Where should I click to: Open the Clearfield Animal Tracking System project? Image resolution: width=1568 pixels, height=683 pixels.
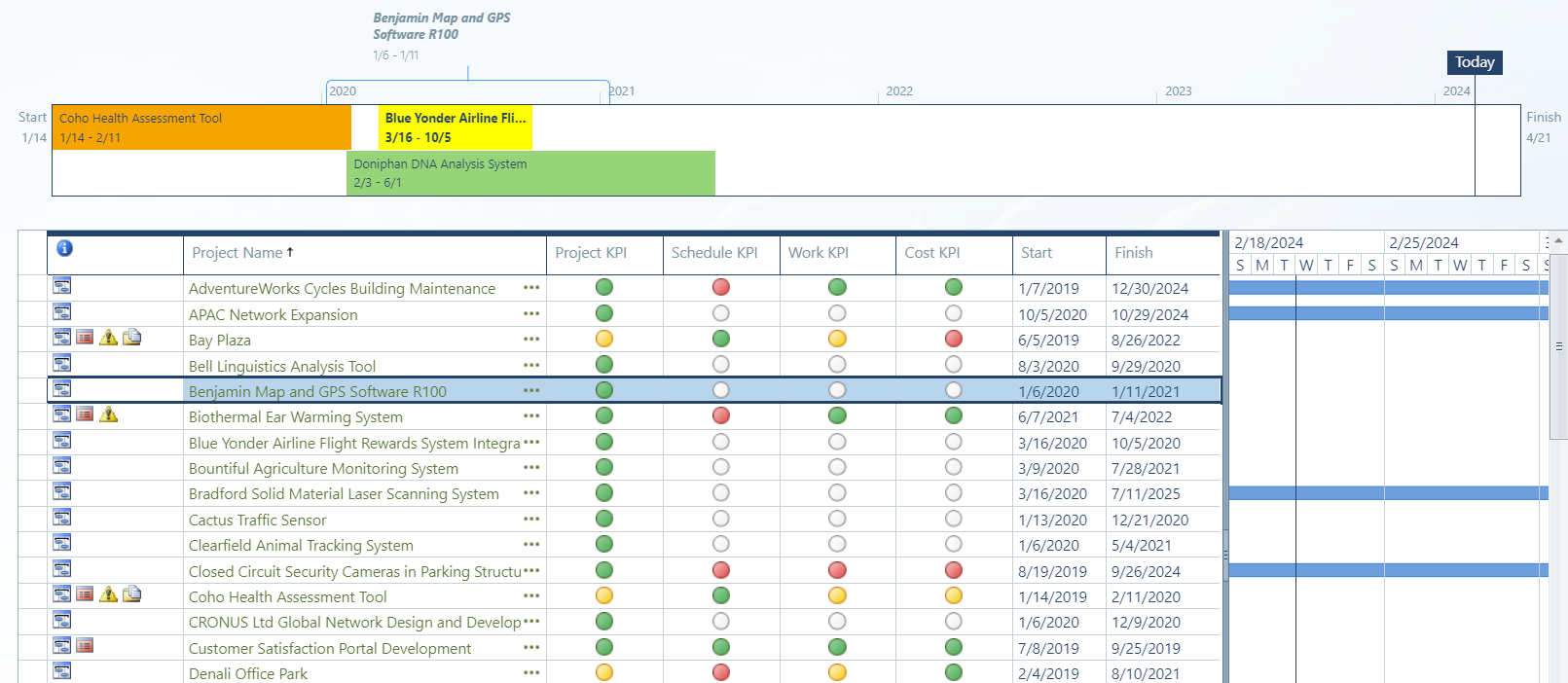pos(301,546)
